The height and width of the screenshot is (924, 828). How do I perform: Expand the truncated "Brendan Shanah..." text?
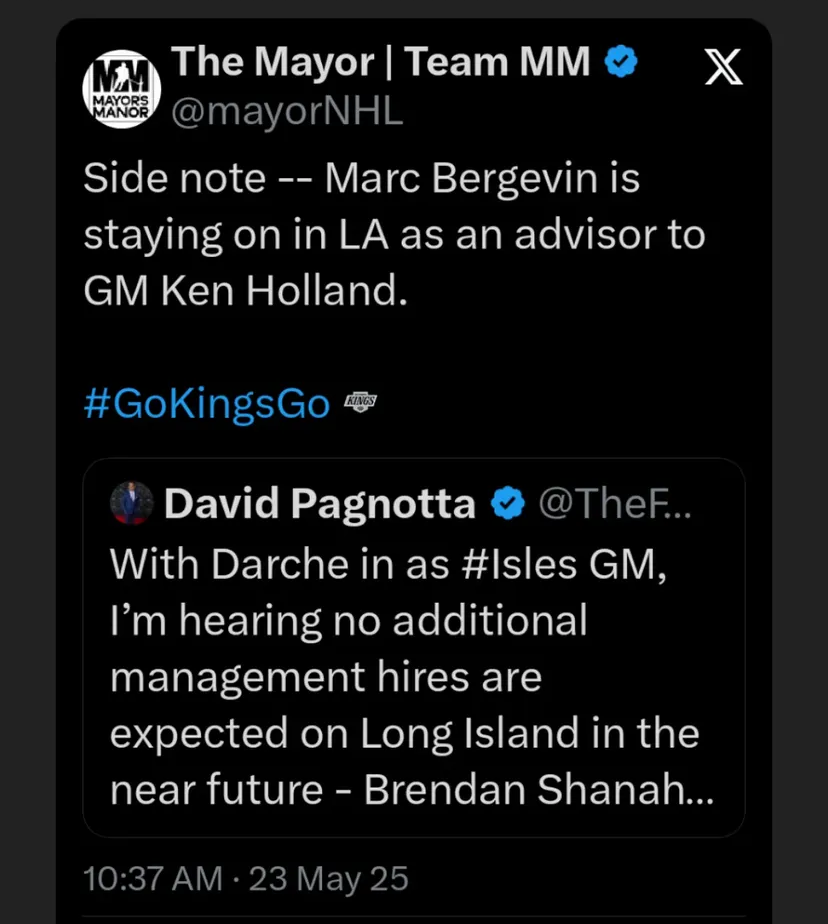click(540, 790)
